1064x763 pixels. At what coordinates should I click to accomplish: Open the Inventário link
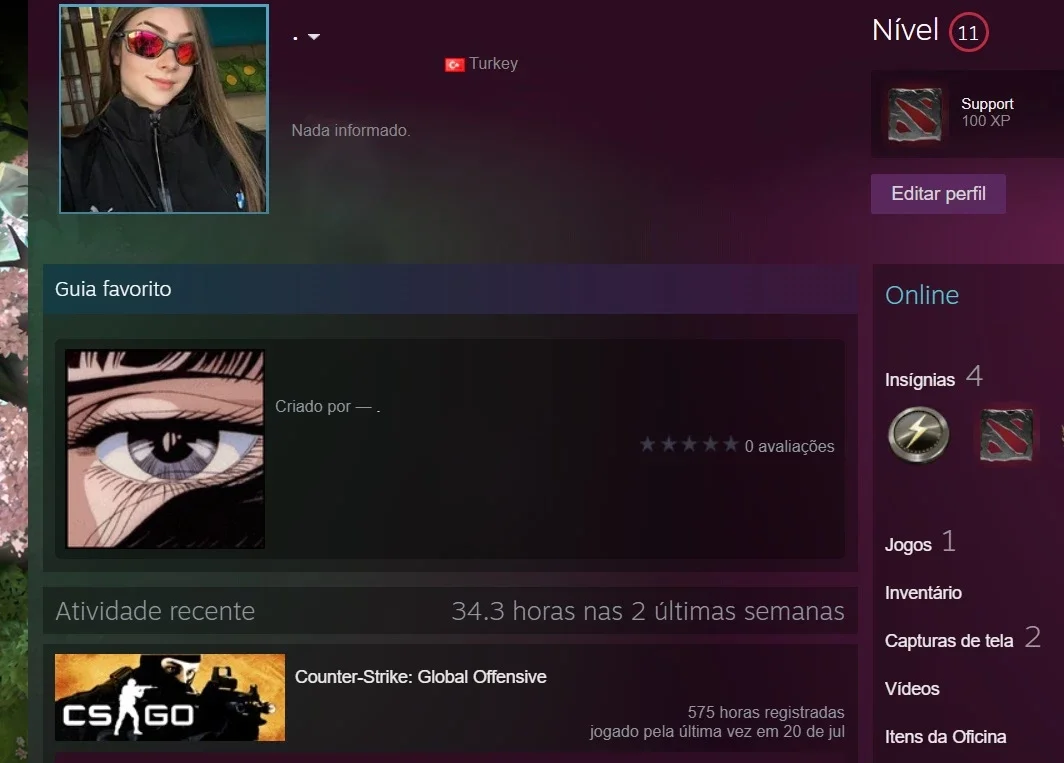point(923,593)
